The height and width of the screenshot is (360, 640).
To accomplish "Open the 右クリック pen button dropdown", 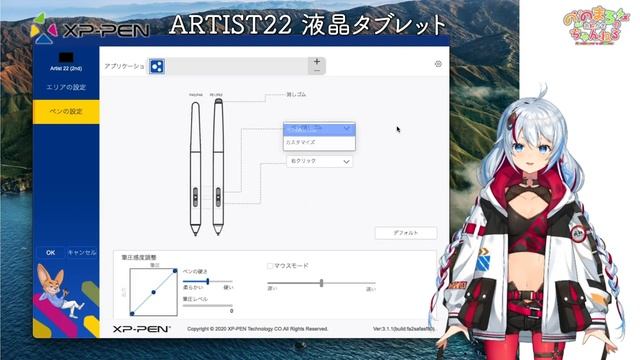I will (x=320, y=162).
